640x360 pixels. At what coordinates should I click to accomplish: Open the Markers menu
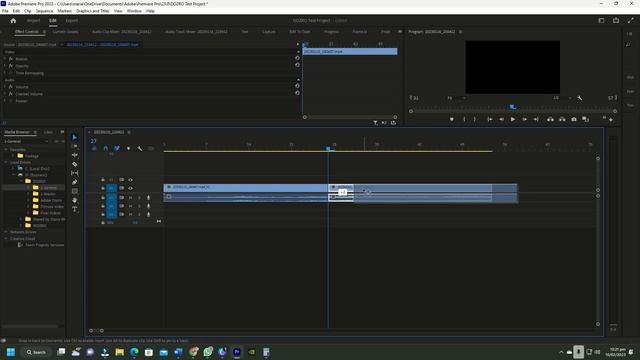64,11
